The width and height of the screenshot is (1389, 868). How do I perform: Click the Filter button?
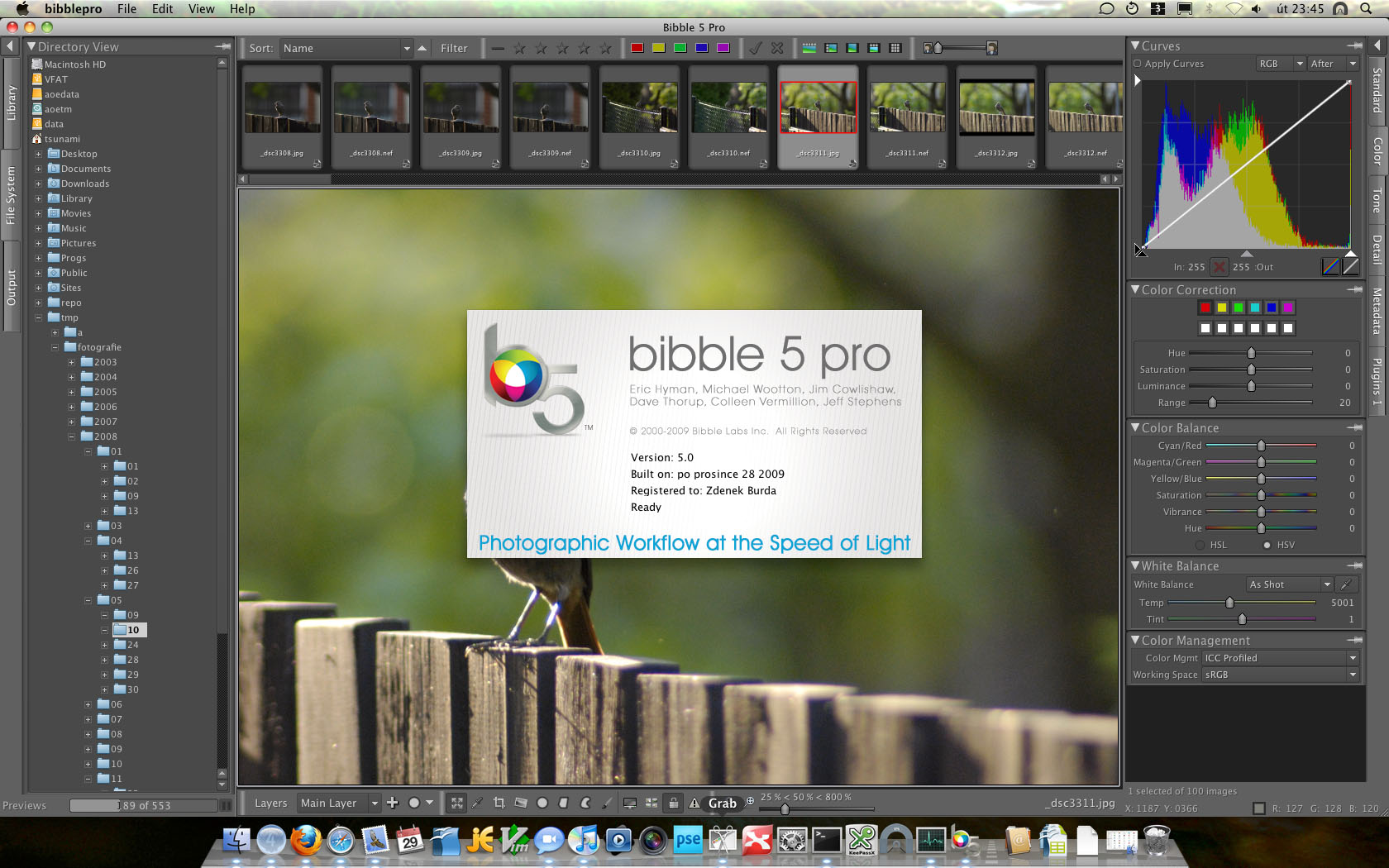(454, 48)
